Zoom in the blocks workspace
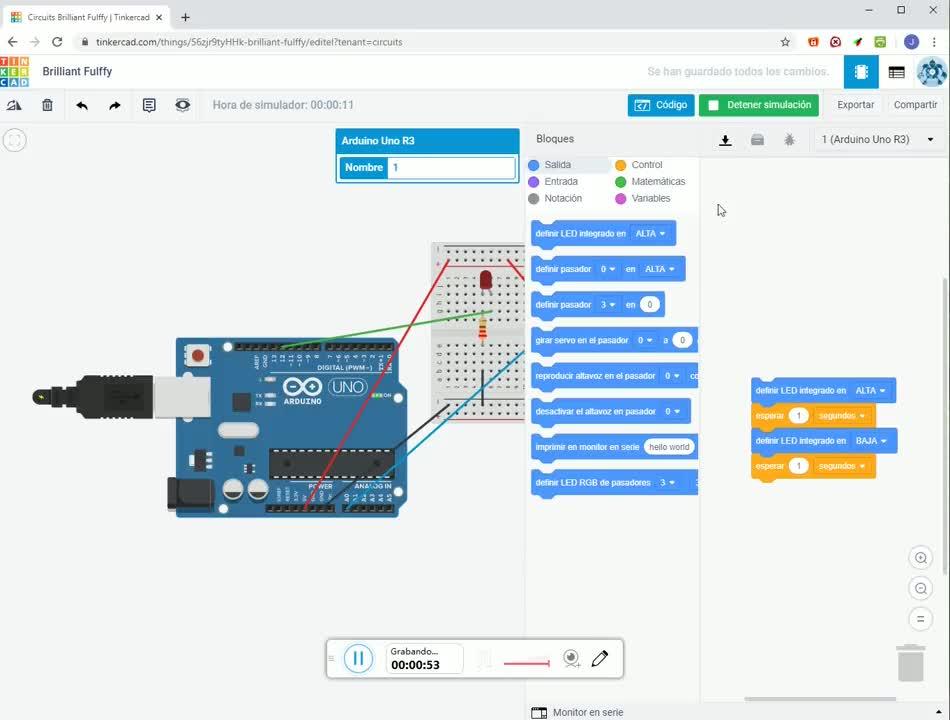Image resolution: width=950 pixels, height=720 pixels. pyautogui.click(x=921, y=558)
